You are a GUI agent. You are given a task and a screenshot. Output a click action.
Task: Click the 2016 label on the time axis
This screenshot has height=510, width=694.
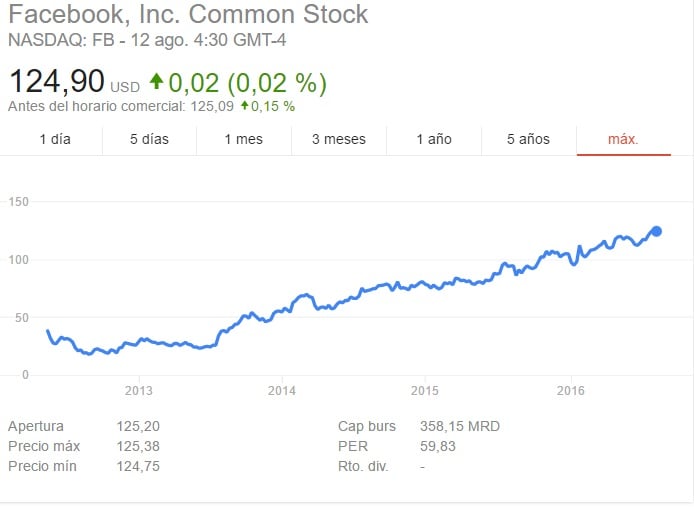click(x=570, y=390)
